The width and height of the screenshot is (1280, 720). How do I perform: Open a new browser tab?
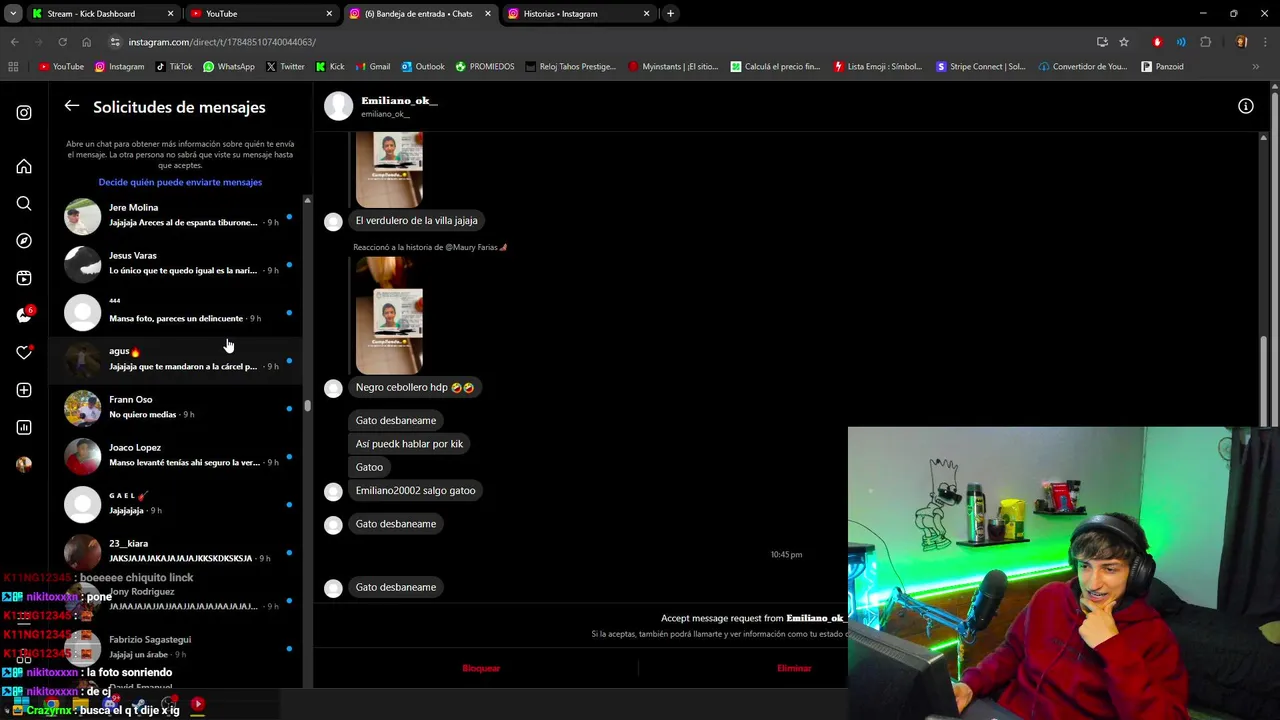pos(670,14)
